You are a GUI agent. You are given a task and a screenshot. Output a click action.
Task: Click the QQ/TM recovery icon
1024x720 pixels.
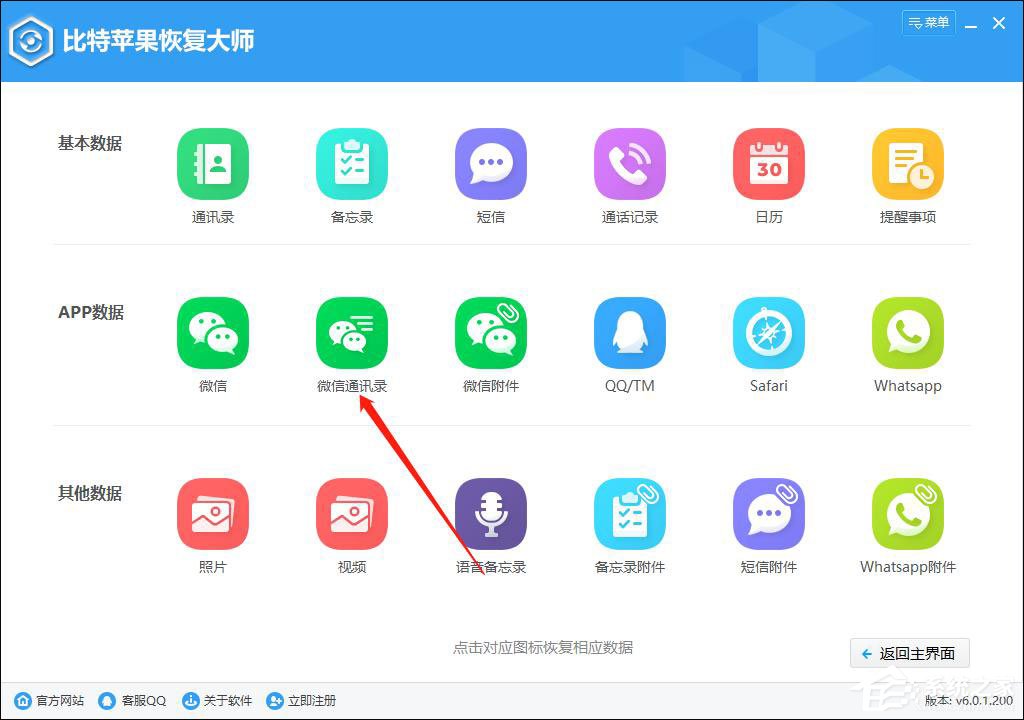coord(629,333)
